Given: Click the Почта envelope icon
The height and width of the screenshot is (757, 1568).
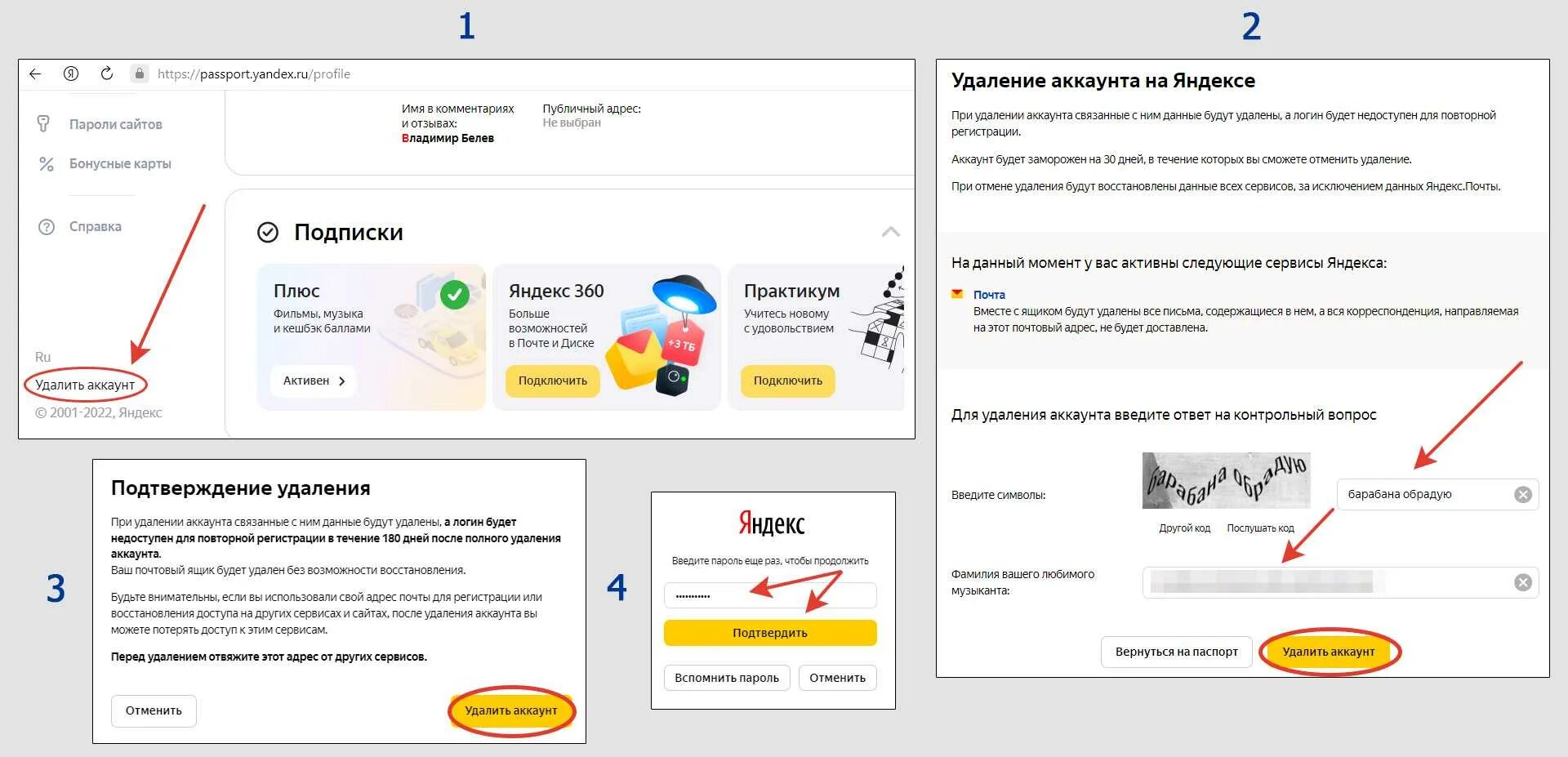Looking at the screenshot, I should pyautogui.click(x=957, y=294).
